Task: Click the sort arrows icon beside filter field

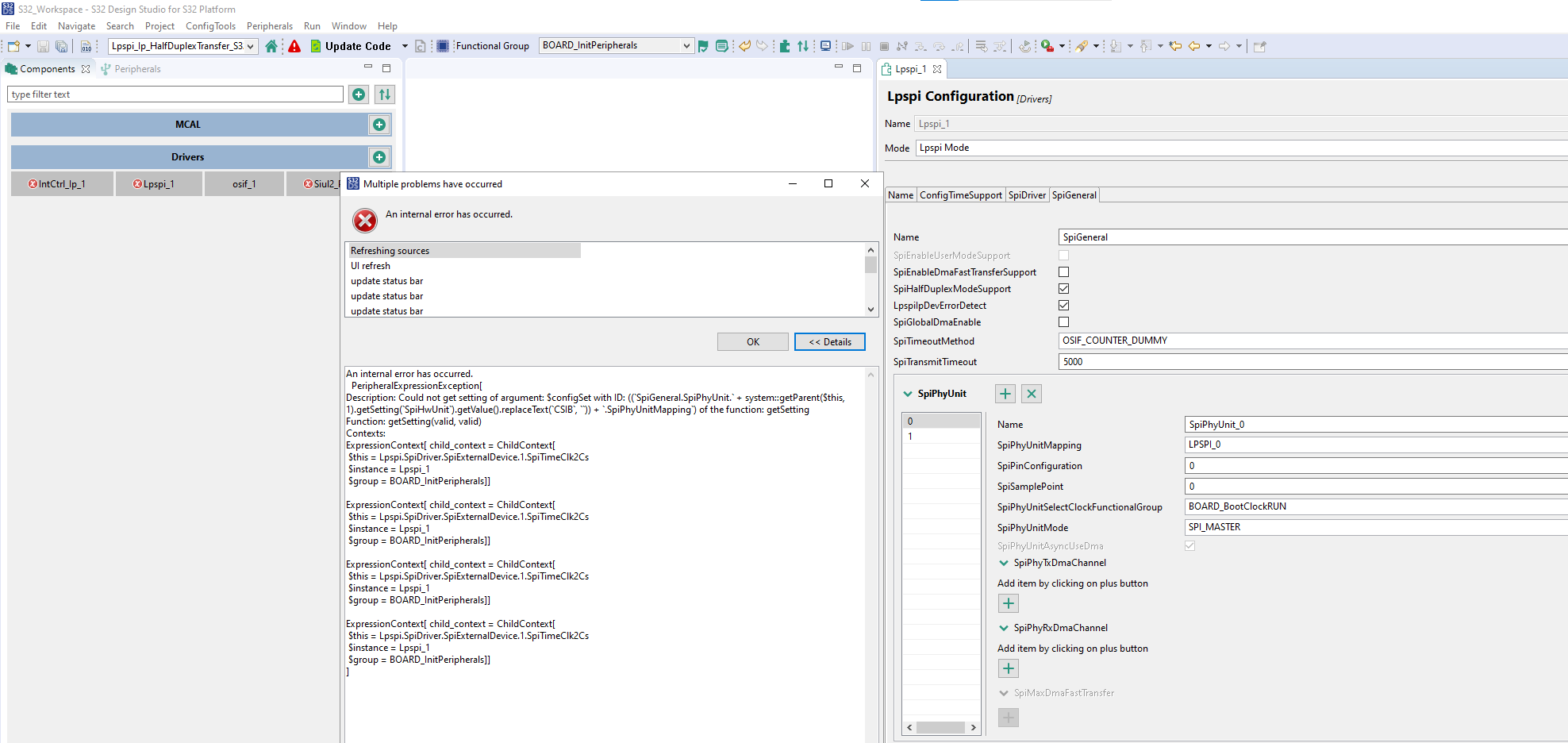Action: pyautogui.click(x=384, y=94)
